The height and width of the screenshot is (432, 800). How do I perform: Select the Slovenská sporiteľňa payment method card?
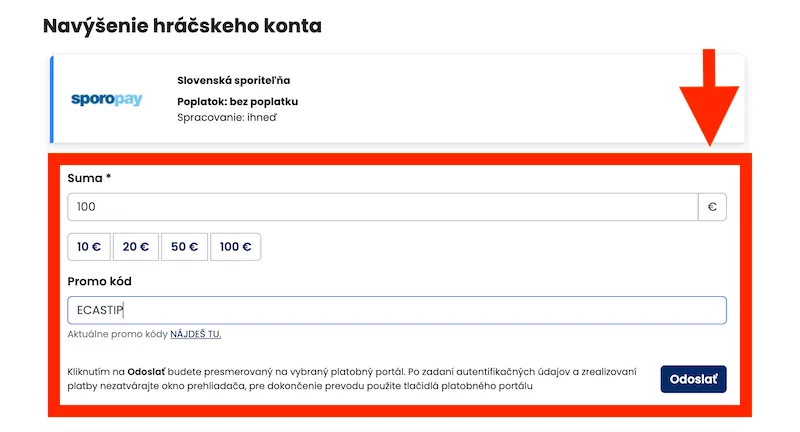[397, 99]
